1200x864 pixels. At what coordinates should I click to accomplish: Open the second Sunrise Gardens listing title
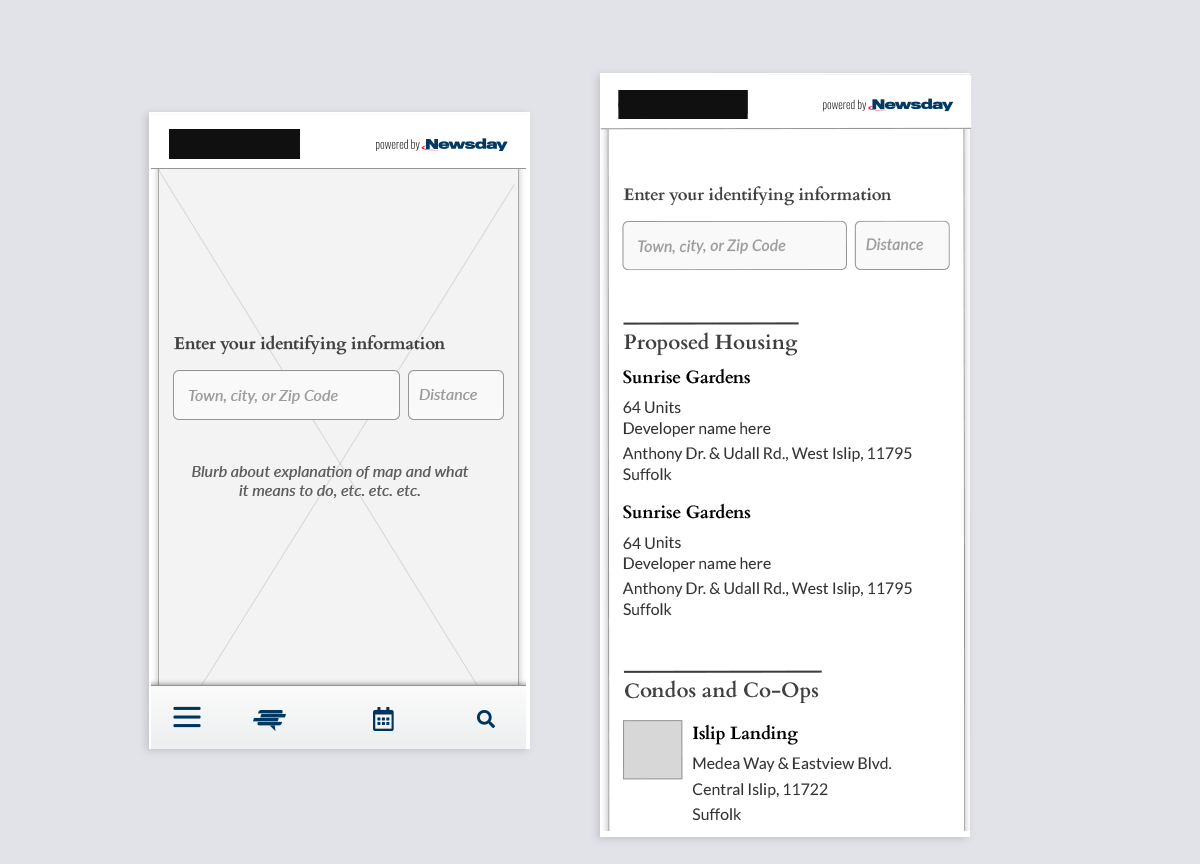pos(686,512)
